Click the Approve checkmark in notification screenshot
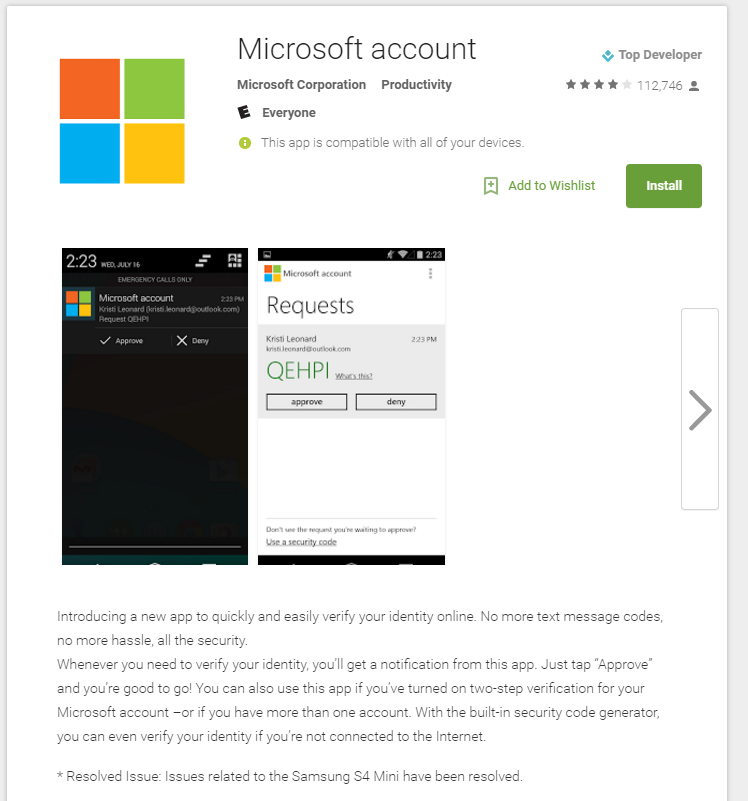 point(105,341)
